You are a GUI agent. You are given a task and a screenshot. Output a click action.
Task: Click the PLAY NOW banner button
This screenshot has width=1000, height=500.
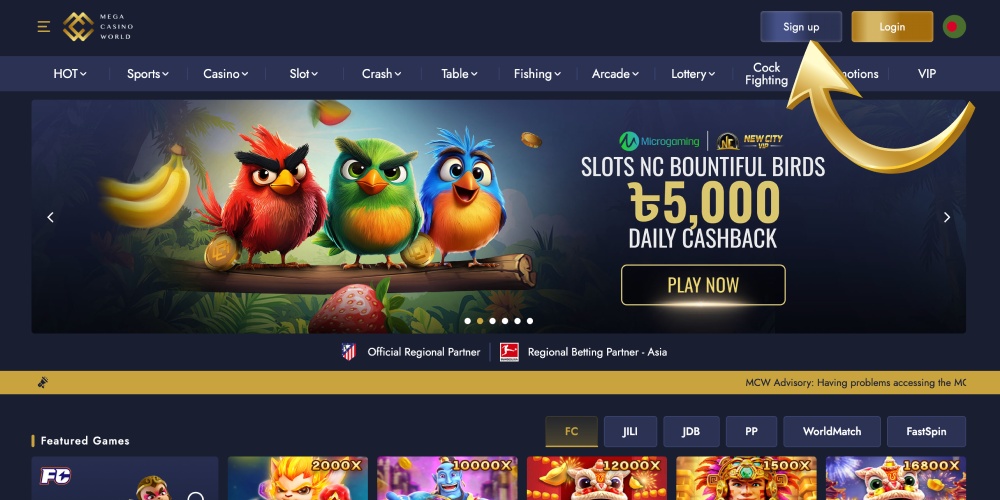pyautogui.click(x=703, y=285)
